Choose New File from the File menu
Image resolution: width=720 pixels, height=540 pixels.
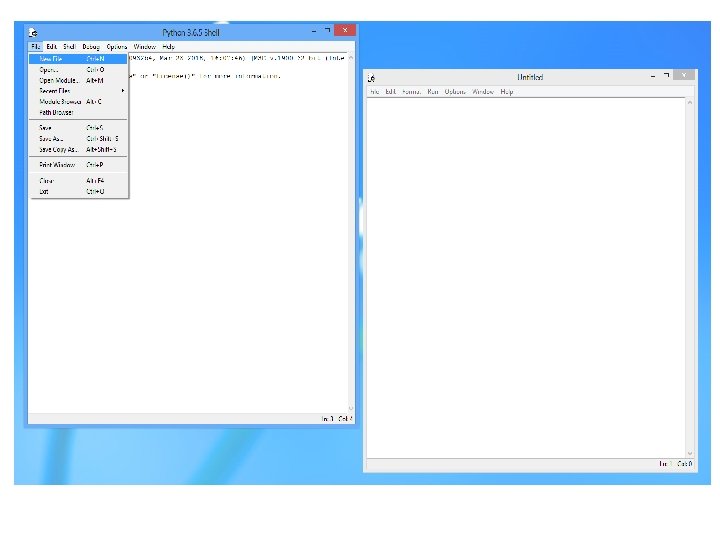pos(78,59)
